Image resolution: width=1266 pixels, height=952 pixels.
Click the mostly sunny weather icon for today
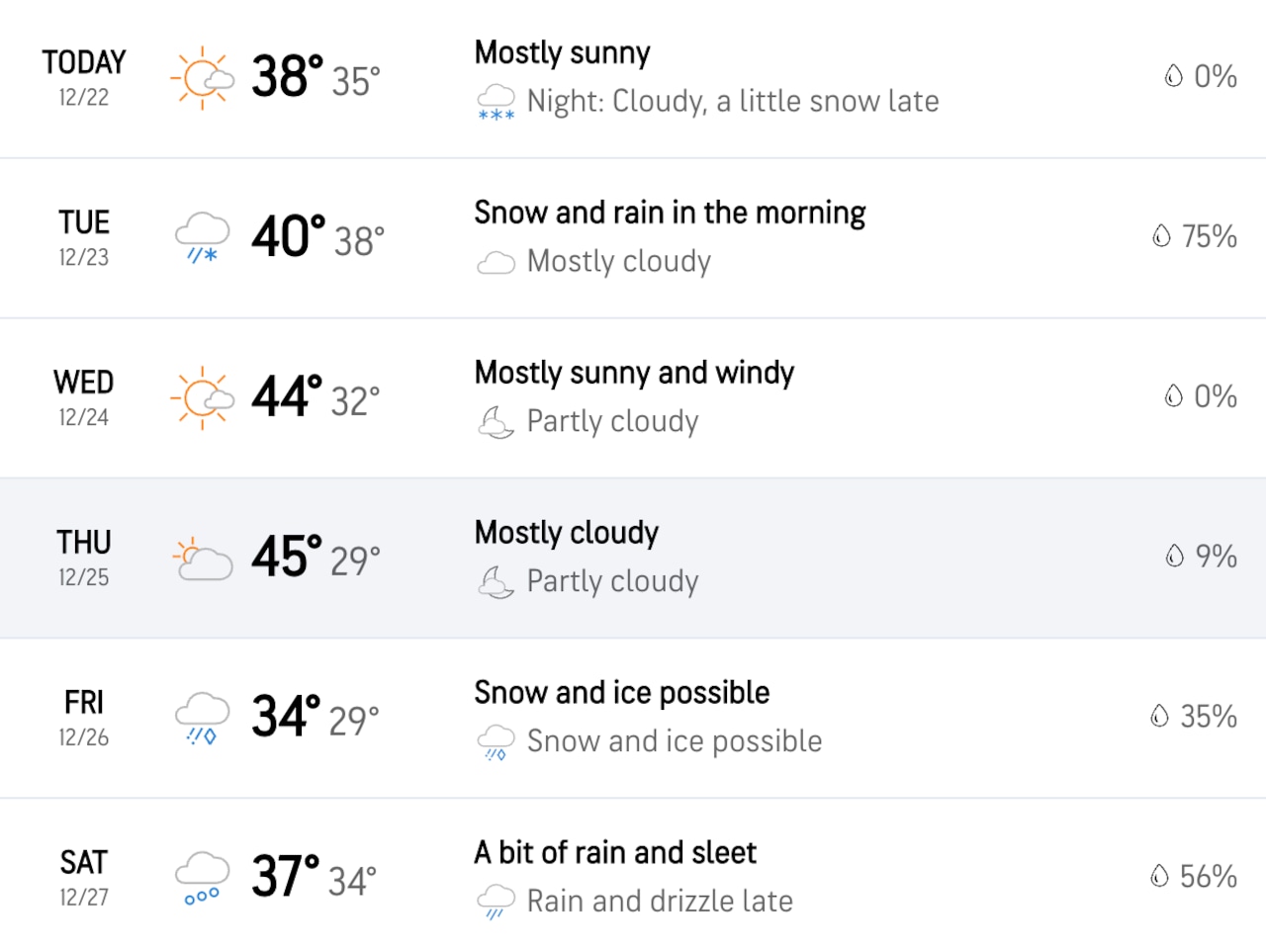coord(203,77)
